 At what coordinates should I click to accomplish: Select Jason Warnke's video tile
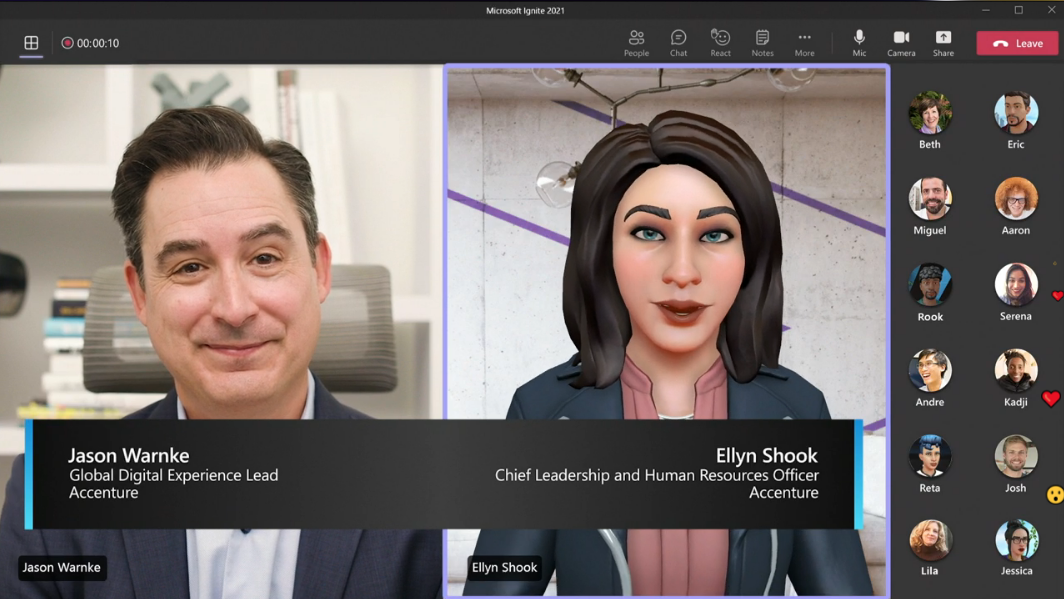click(222, 250)
